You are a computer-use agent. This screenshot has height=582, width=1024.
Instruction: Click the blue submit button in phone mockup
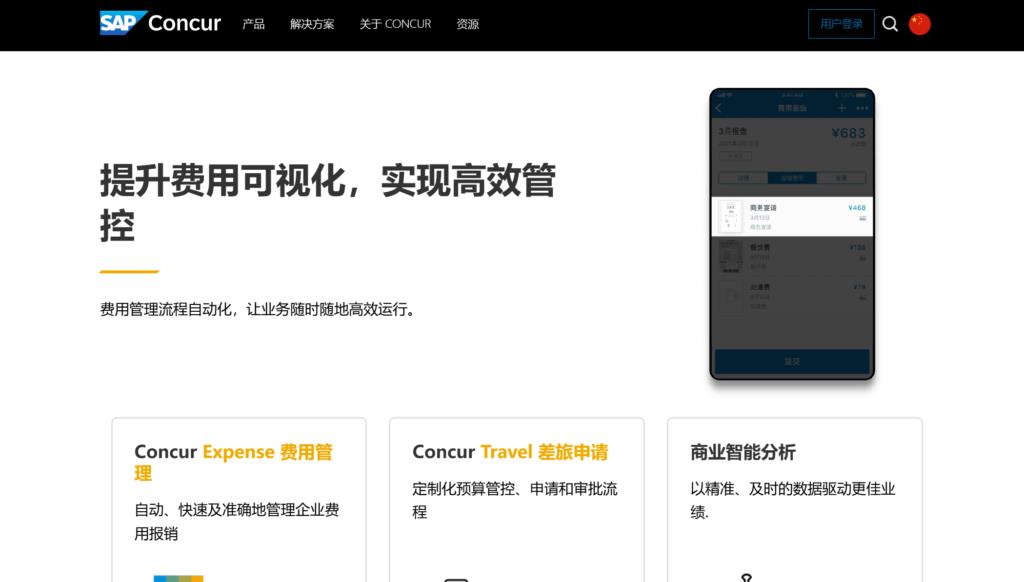792,361
